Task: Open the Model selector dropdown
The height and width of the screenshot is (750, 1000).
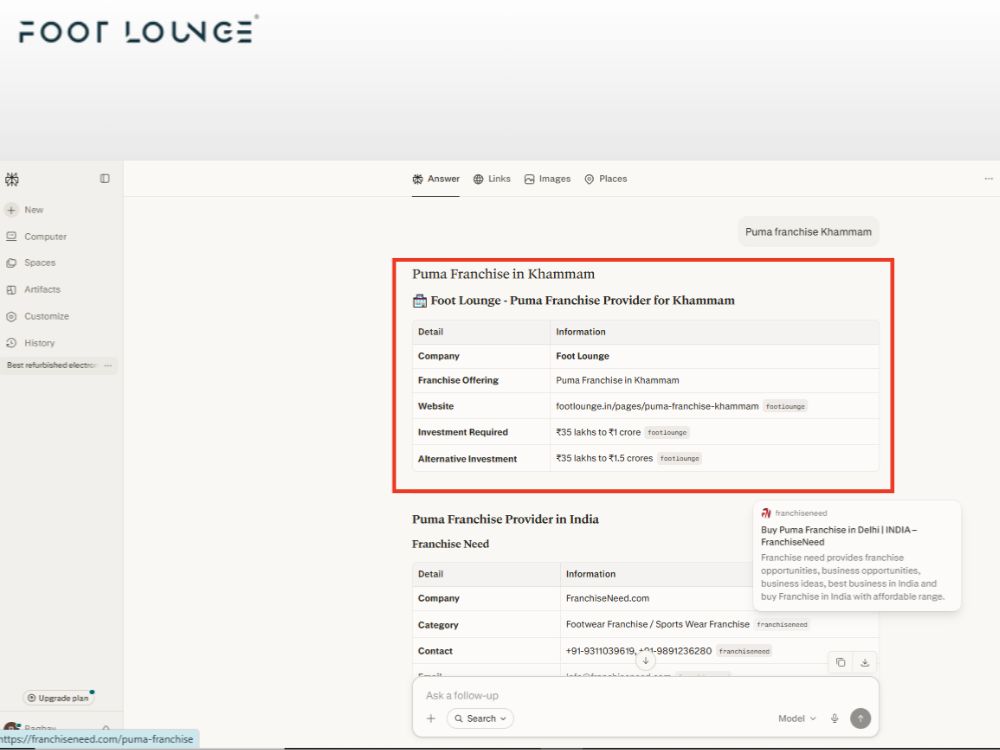Action: tap(797, 719)
